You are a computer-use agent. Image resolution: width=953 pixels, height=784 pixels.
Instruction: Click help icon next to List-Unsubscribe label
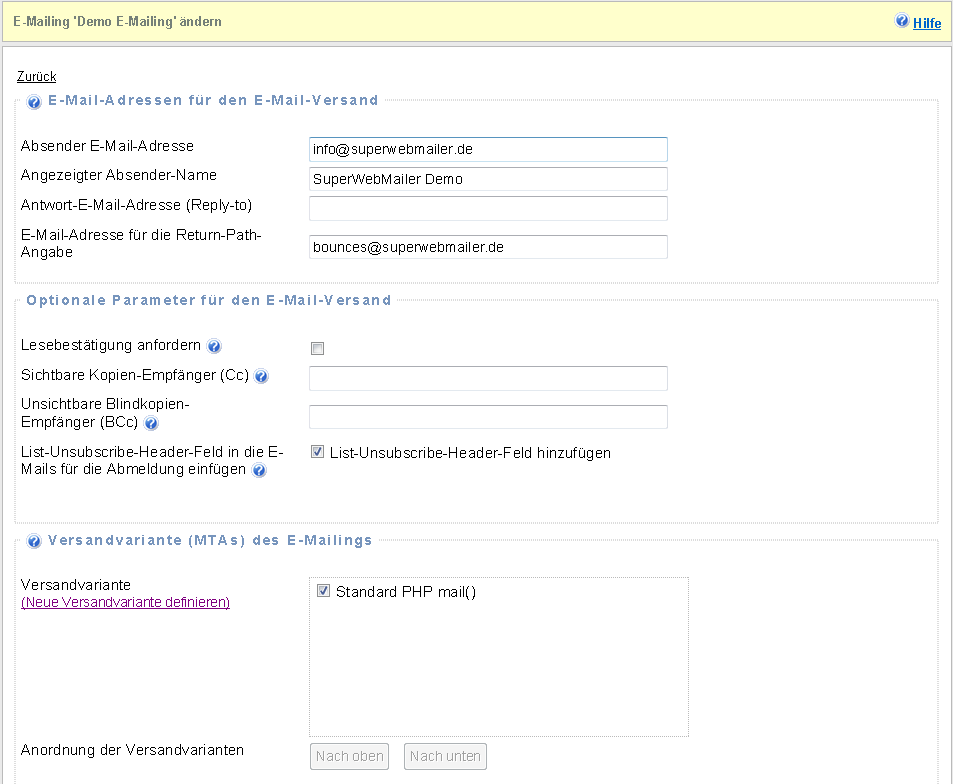[x=259, y=470]
